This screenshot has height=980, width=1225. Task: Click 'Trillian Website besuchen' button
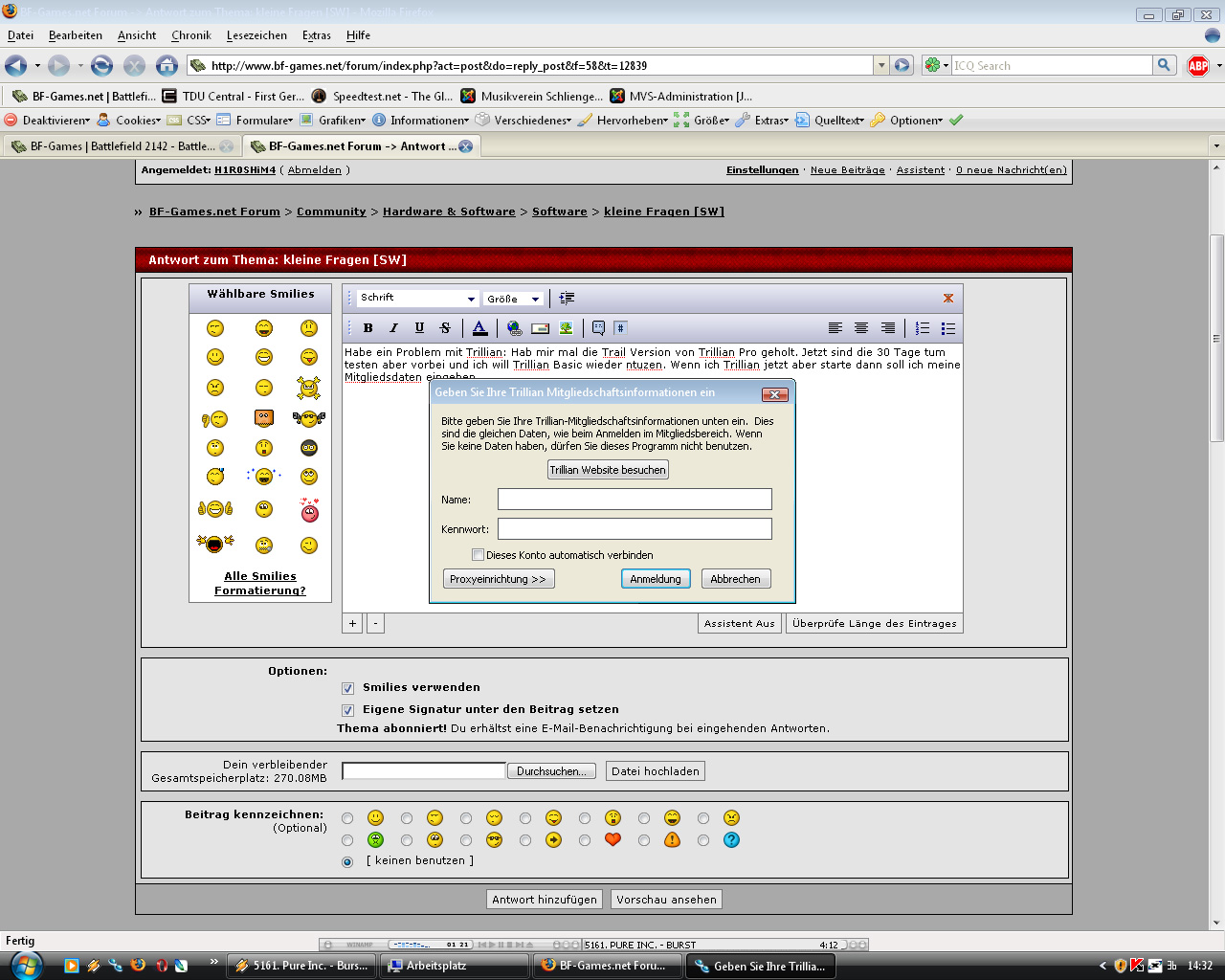(608, 470)
